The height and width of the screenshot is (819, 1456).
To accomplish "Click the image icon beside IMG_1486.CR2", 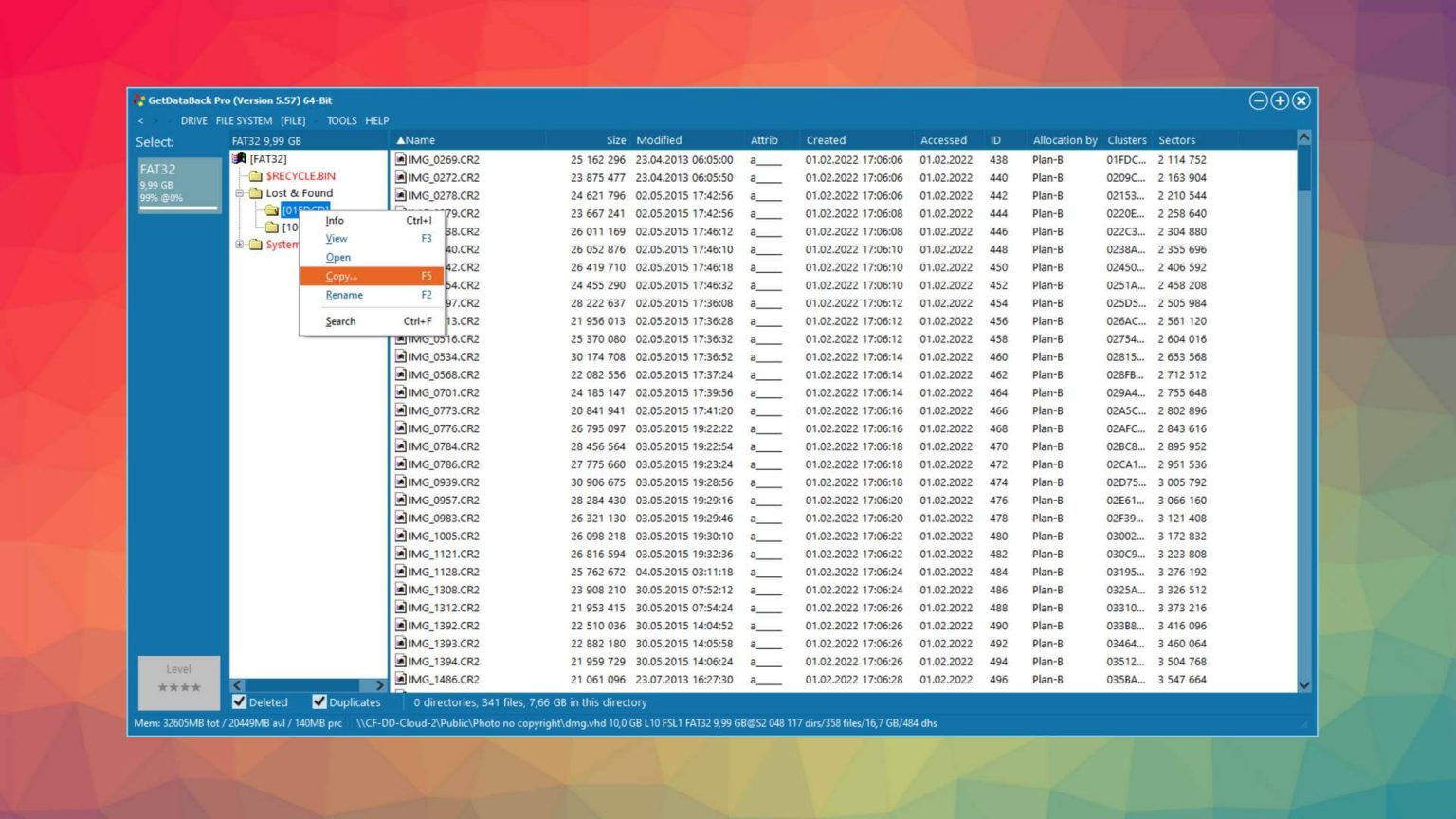I will [x=400, y=680].
